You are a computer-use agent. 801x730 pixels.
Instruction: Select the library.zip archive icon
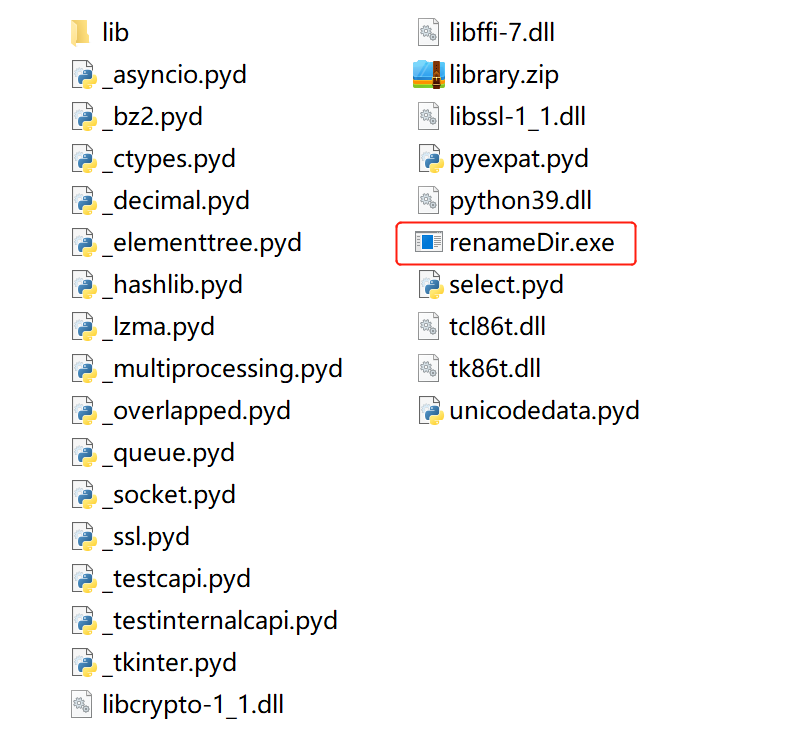click(x=429, y=75)
